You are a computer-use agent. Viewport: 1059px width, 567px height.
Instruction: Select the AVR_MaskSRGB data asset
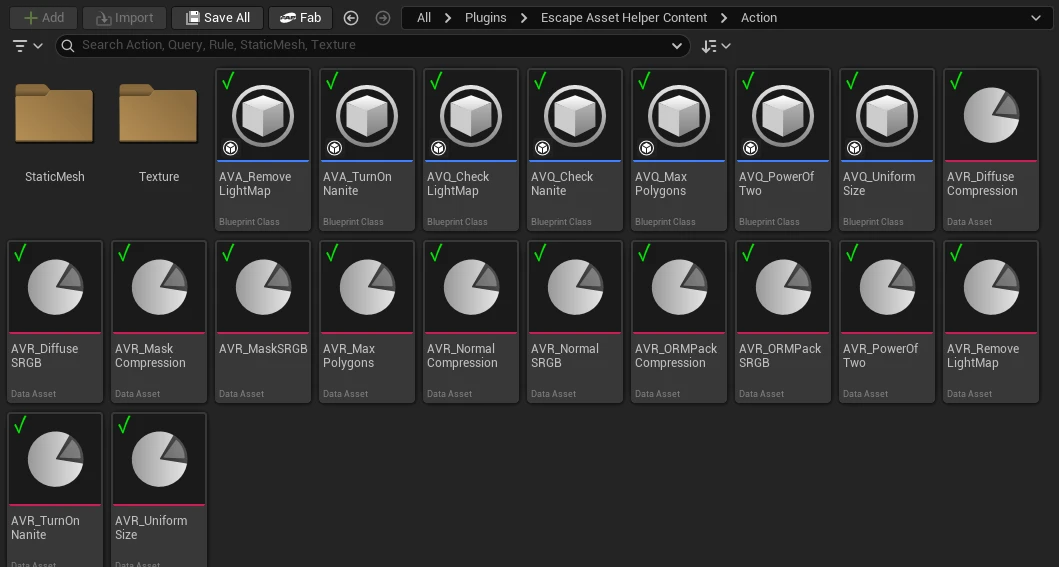[263, 322]
